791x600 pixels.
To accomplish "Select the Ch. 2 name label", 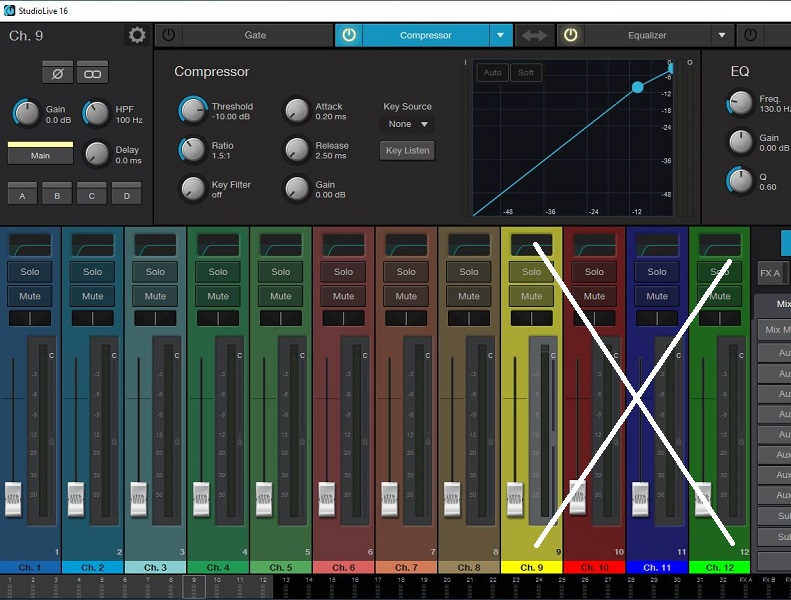I will (x=92, y=568).
